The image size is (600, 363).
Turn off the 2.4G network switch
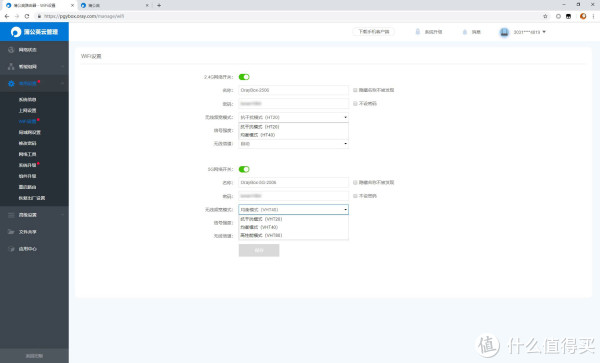pyautogui.click(x=244, y=77)
